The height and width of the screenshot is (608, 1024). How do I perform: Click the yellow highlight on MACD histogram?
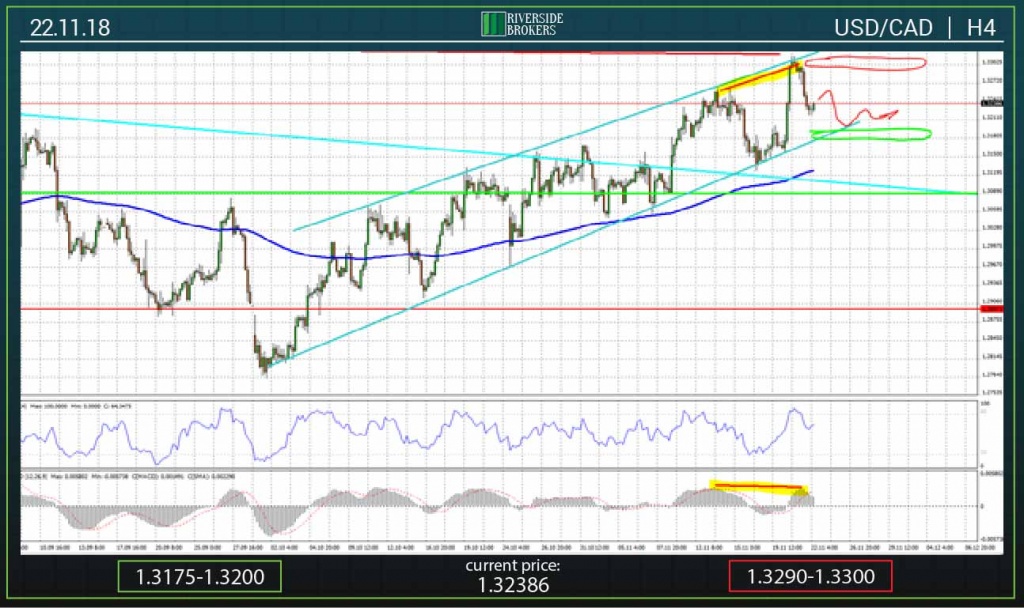pyautogui.click(x=756, y=487)
